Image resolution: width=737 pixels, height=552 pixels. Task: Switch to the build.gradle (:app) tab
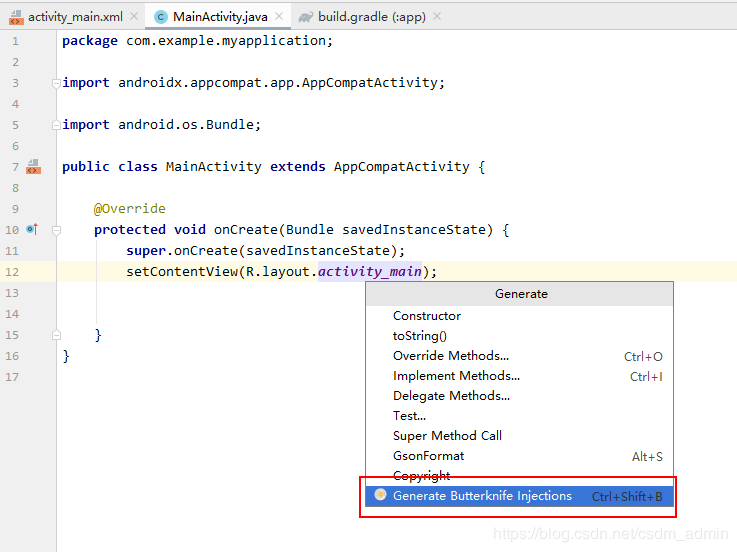371,17
